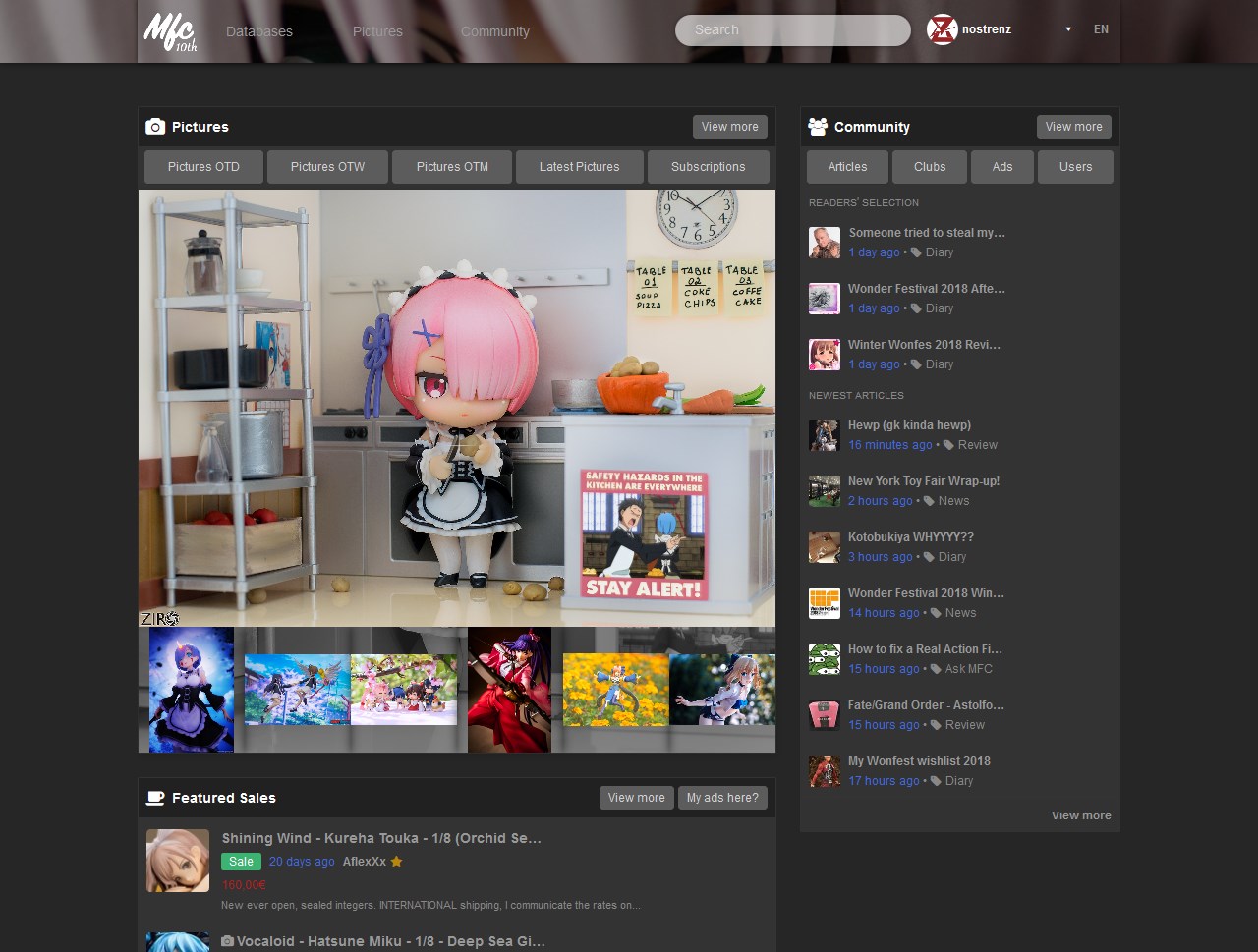The height and width of the screenshot is (952, 1258).
Task: Click View more button in Community header
Action: pos(1074,127)
